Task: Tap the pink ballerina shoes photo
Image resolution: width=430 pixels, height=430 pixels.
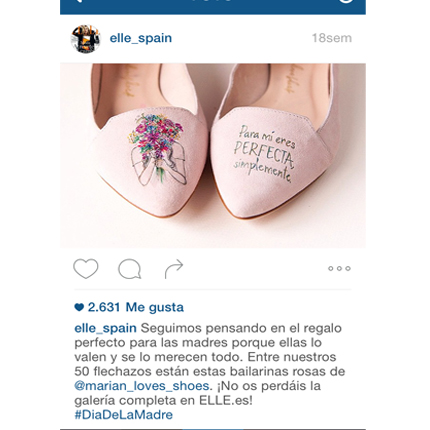Action: pos(213,155)
